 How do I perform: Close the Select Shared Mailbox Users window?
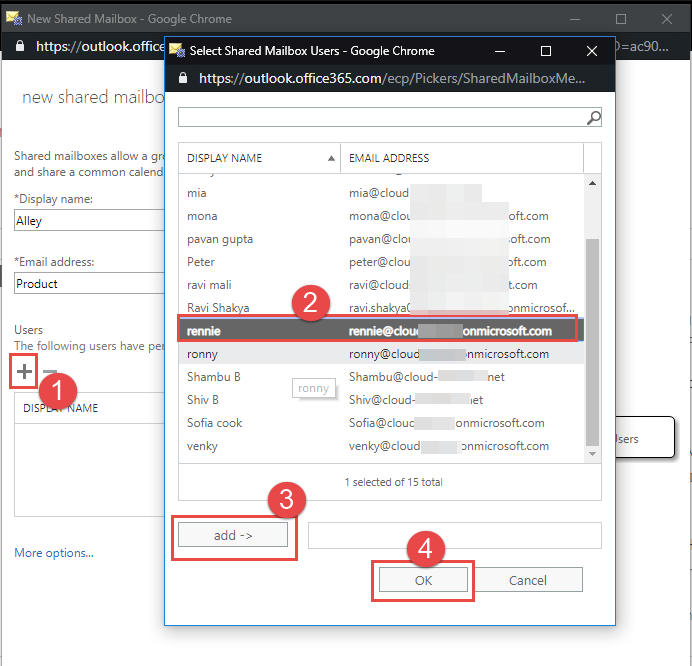(x=592, y=51)
